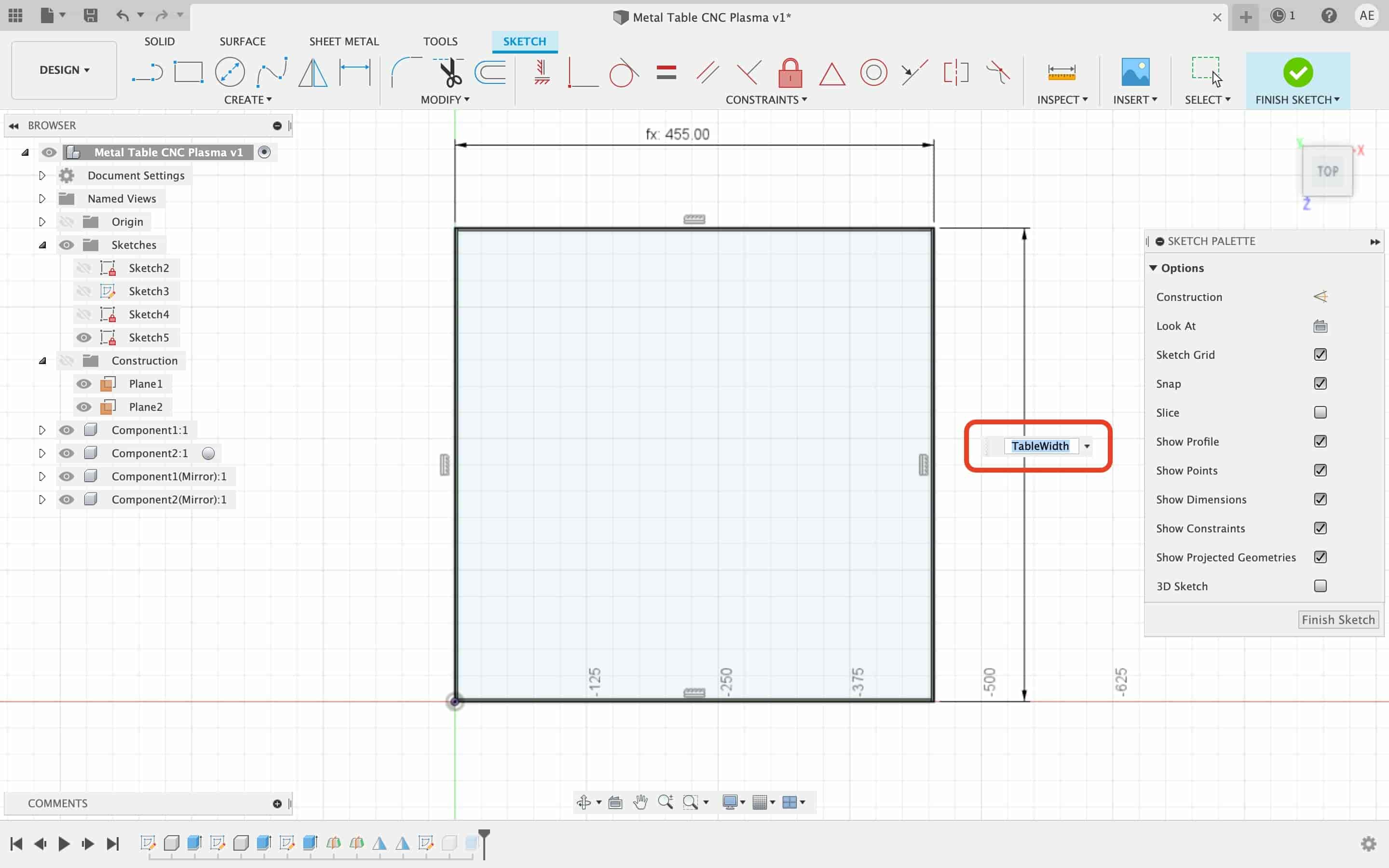Select the SKETCH tab
Viewport: 1389px width, 868px height.
pos(525,41)
